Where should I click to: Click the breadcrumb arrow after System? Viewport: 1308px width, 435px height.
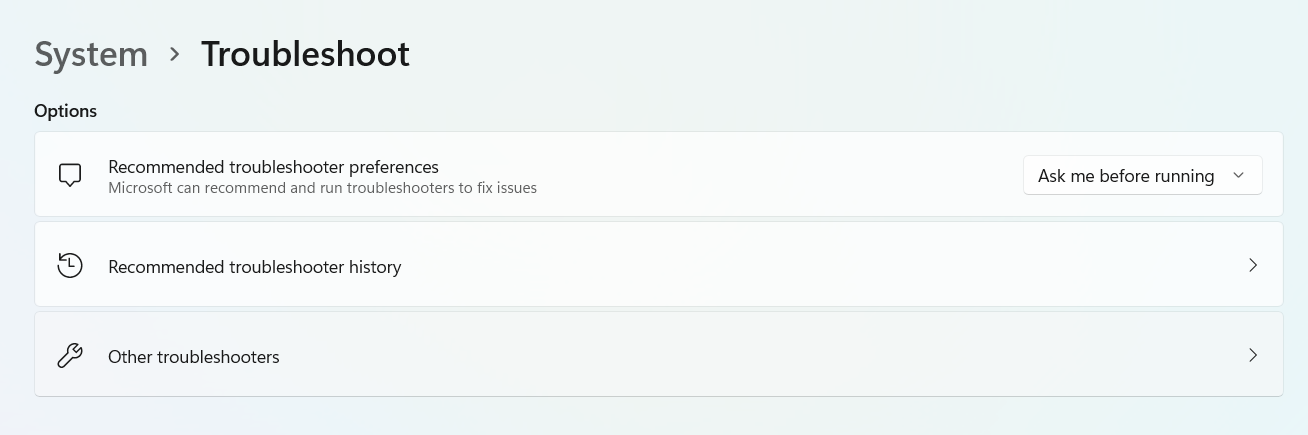click(175, 54)
